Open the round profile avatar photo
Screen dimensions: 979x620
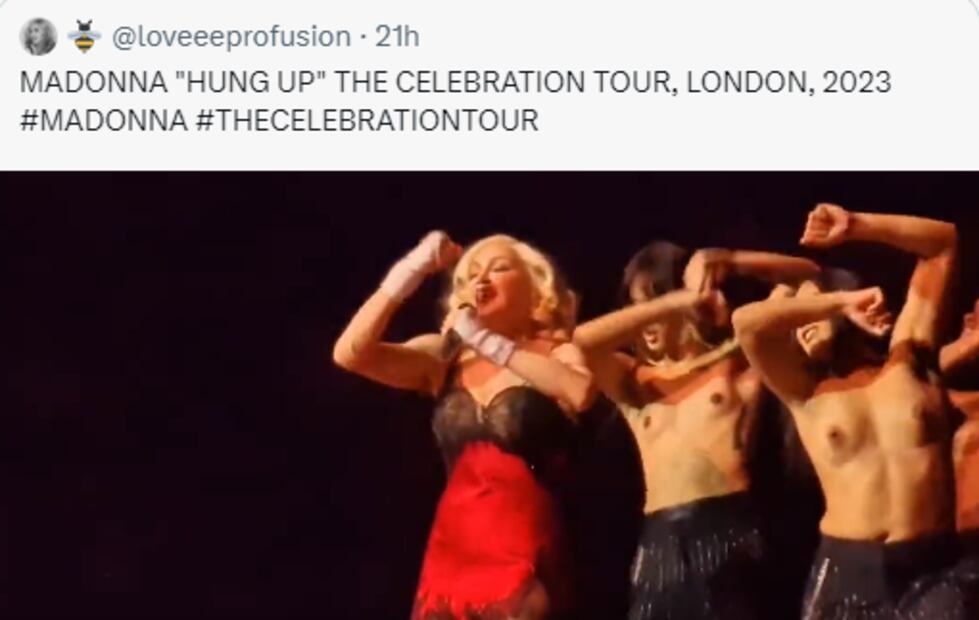click(38, 36)
